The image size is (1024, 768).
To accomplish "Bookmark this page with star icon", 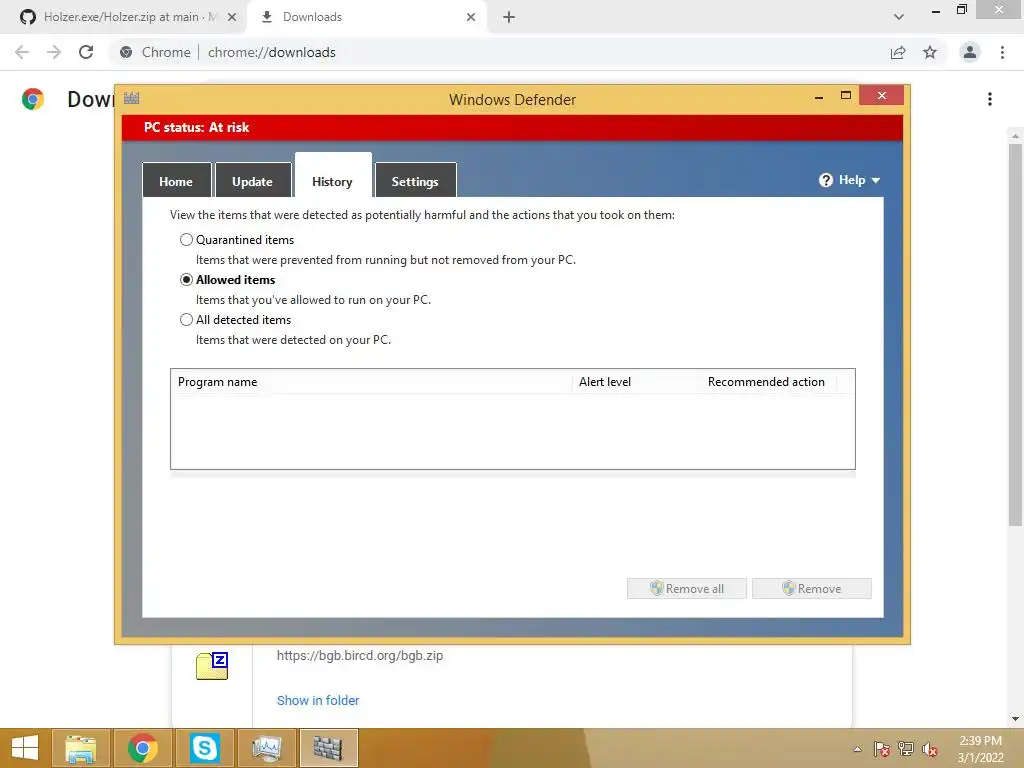I will [x=930, y=52].
